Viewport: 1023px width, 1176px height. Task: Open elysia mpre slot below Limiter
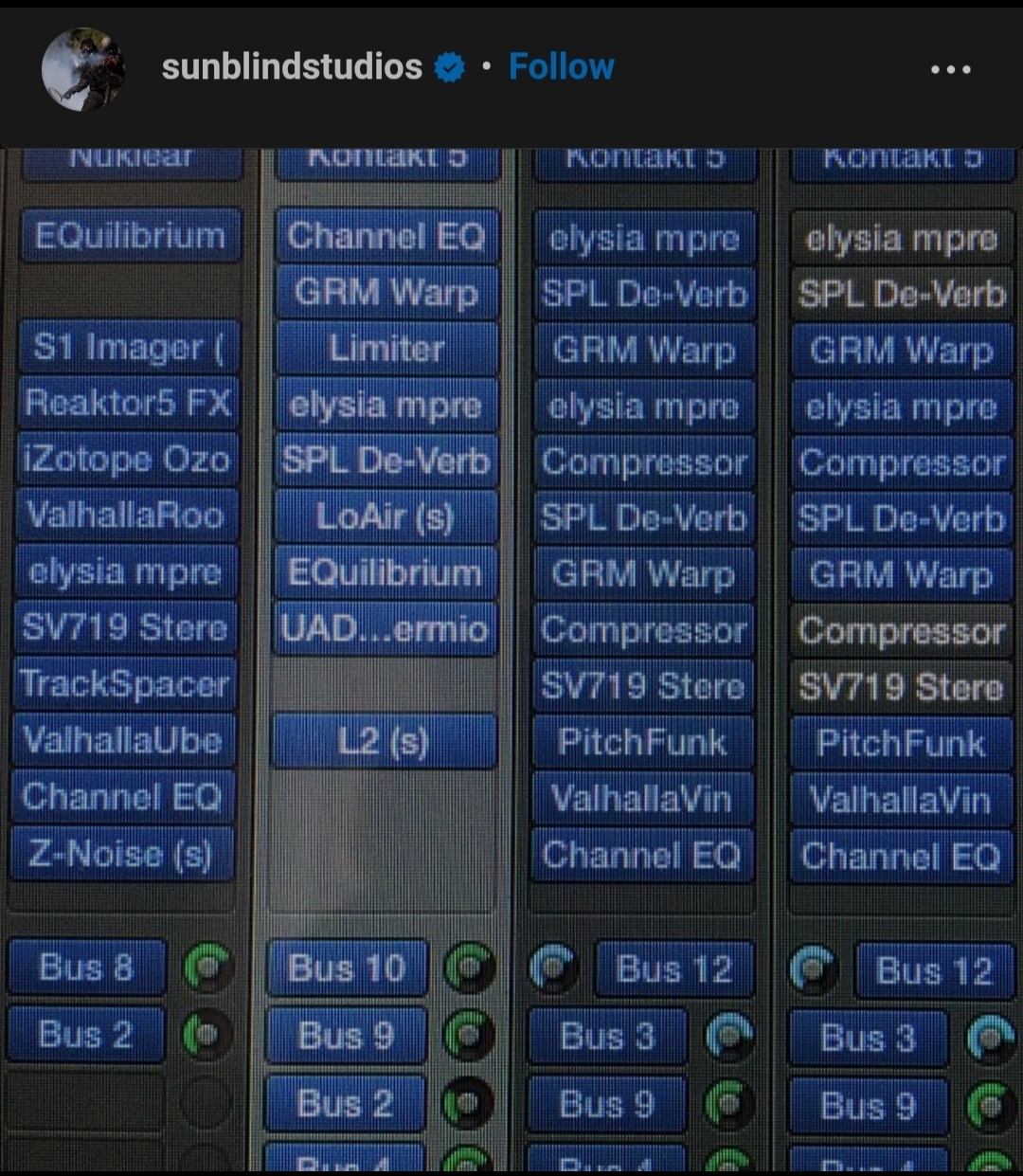coord(386,406)
